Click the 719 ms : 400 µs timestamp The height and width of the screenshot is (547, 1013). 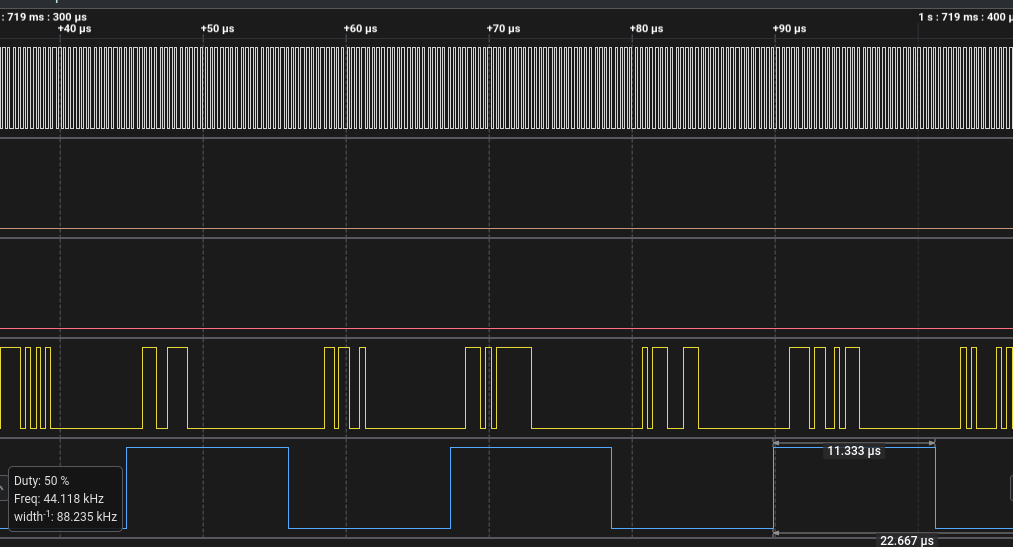coord(964,17)
